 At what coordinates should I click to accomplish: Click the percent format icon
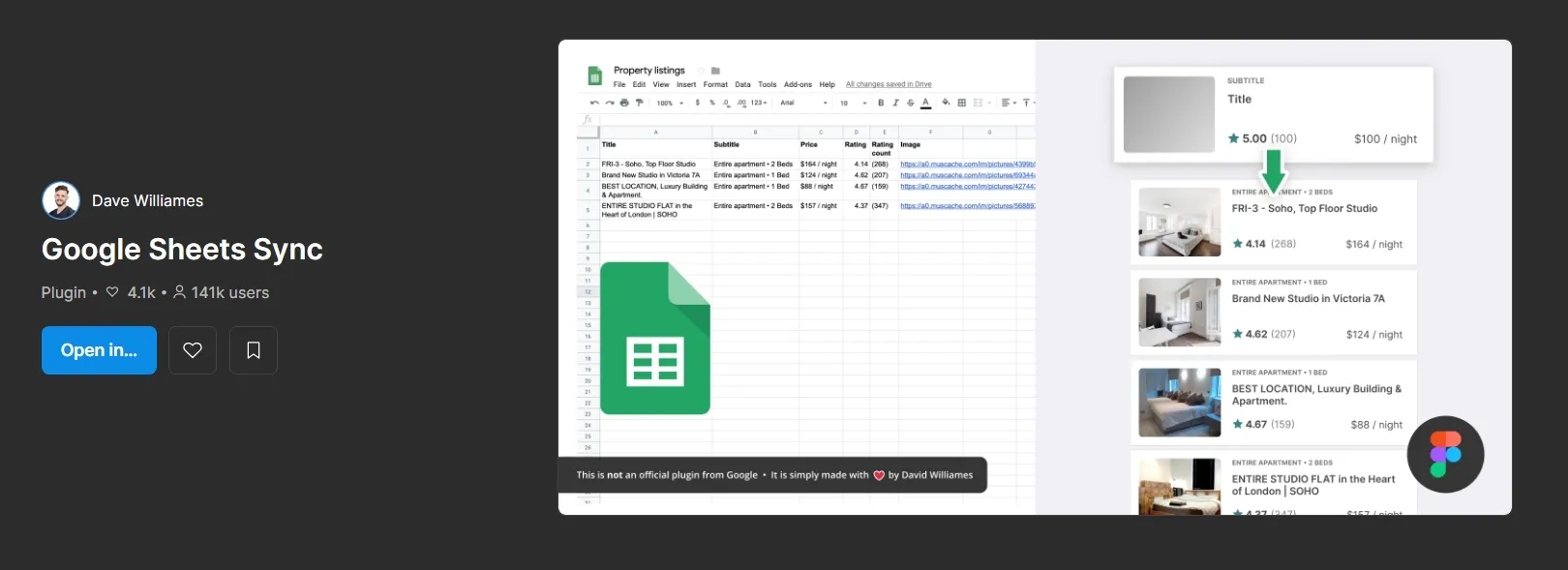point(712,103)
